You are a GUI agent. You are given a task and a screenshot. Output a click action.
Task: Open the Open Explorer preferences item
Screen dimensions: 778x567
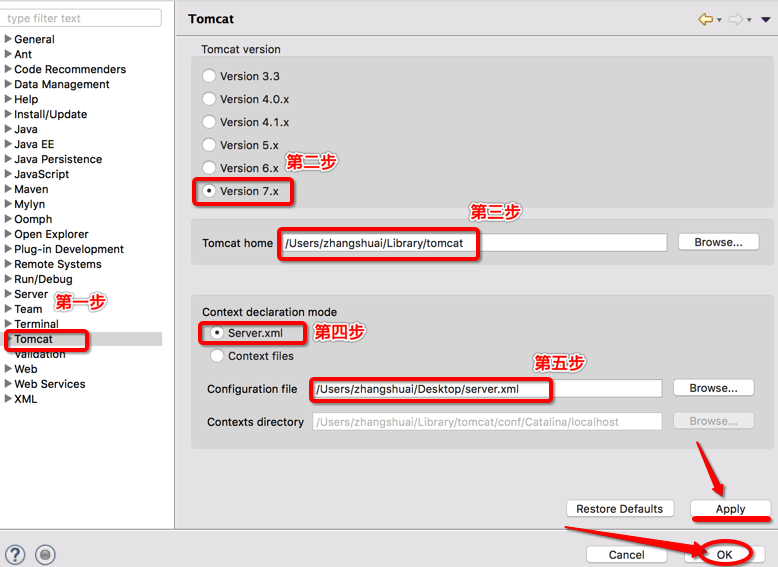(x=51, y=234)
